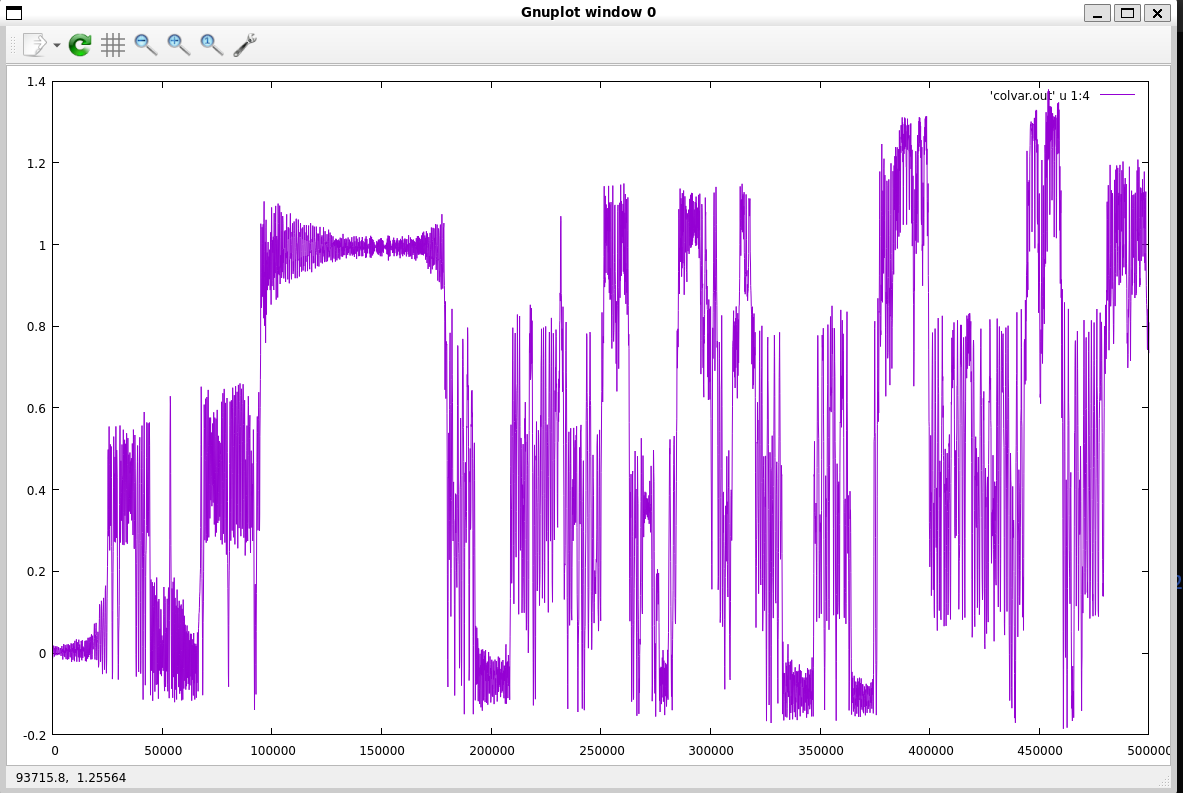Click the y-axis label 1.4
This screenshot has width=1183, height=793.
pos(36,81)
